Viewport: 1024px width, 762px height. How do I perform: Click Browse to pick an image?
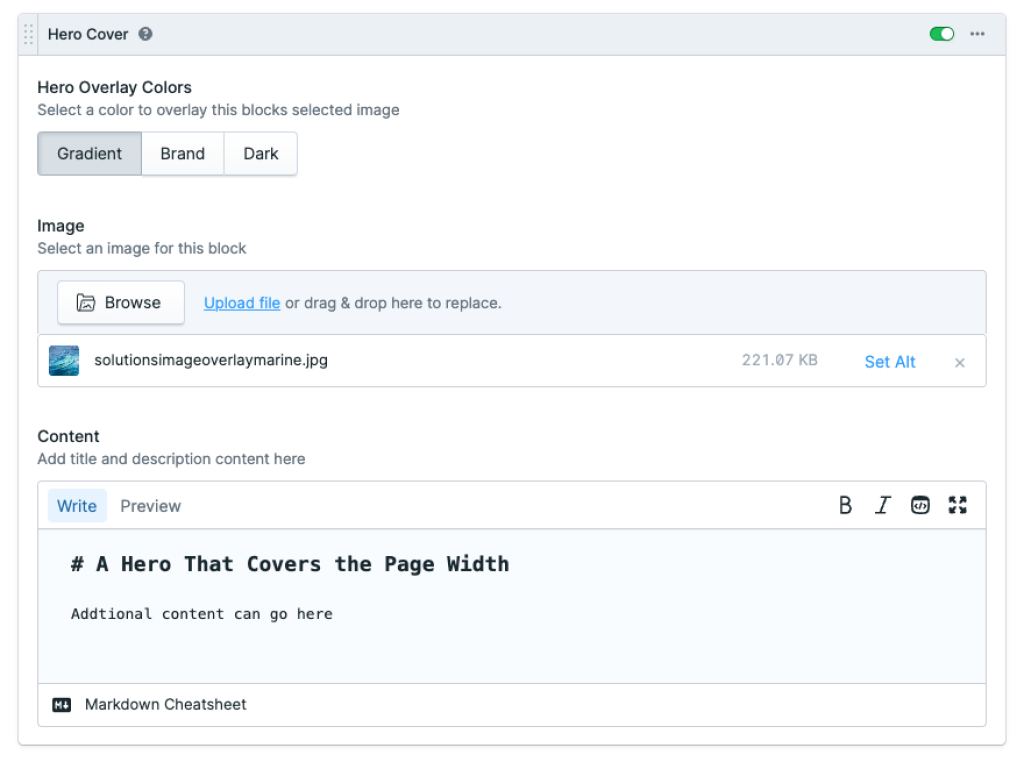pos(120,302)
